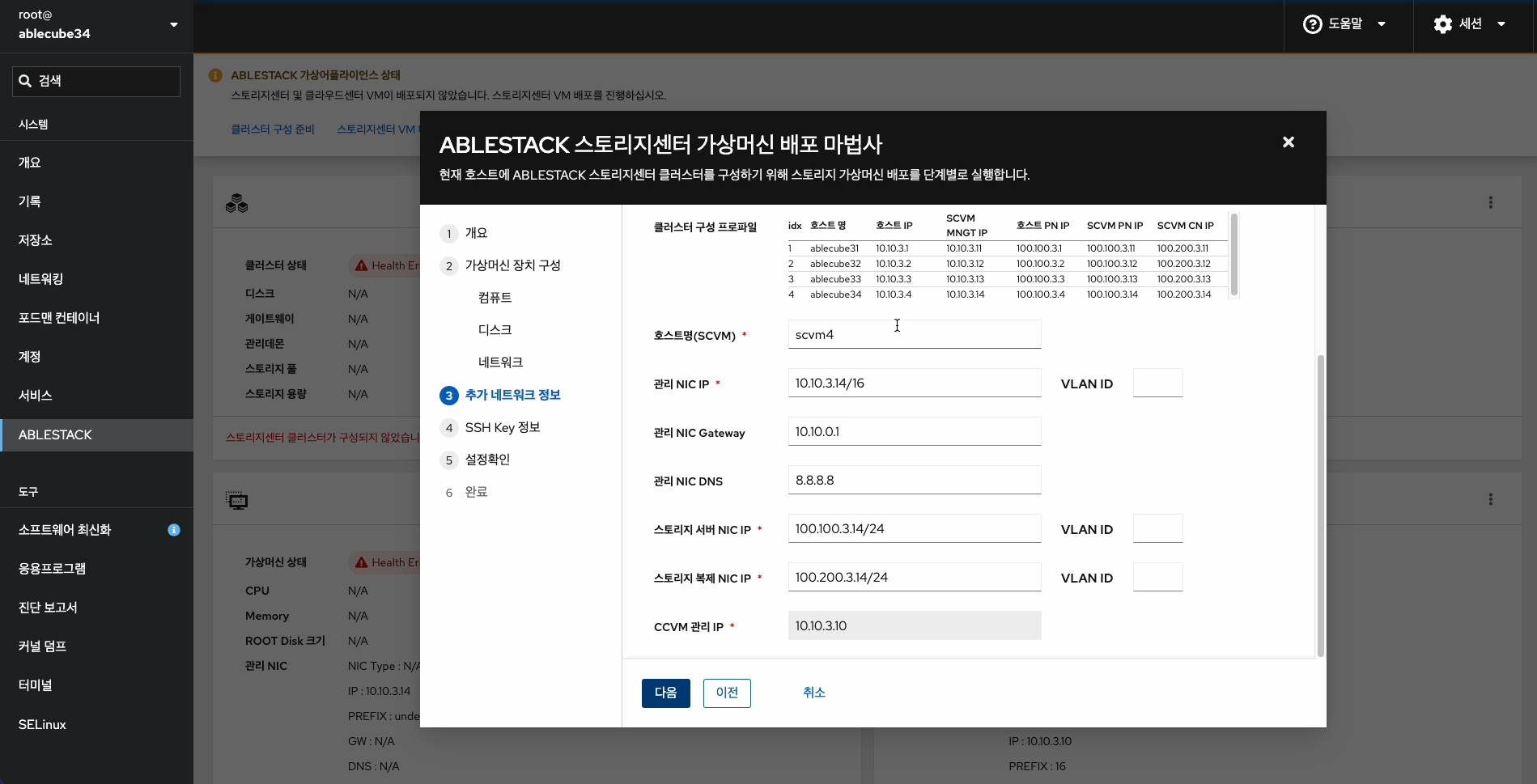The height and width of the screenshot is (784, 1537).
Task: Open the kebab menu on the VM card
Action: coord(1491,499)
